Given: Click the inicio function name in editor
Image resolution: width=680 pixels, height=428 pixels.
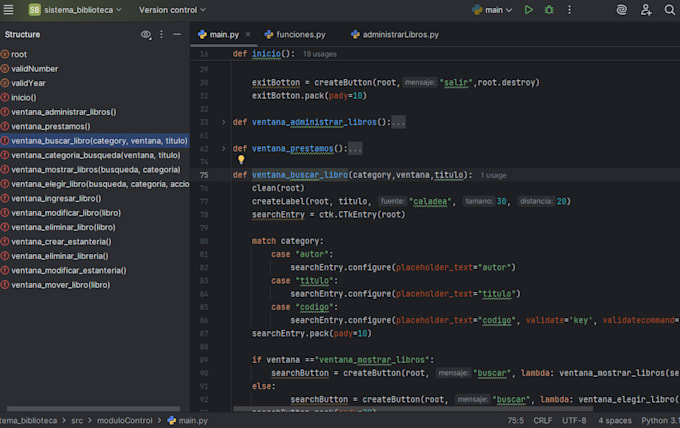Looking at the screenshot, I should click(266, 54).
